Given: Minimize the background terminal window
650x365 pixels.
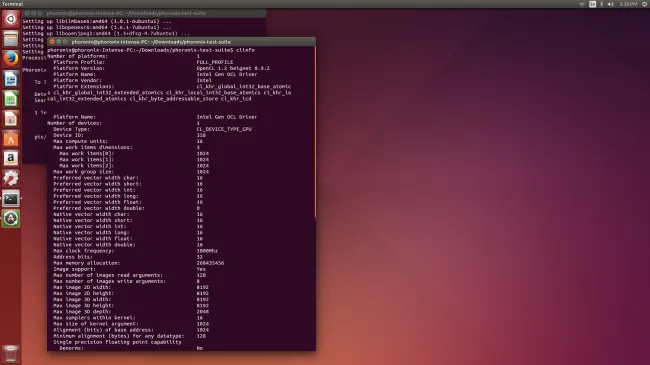Looking at the screenshot, I should [34, 13].
